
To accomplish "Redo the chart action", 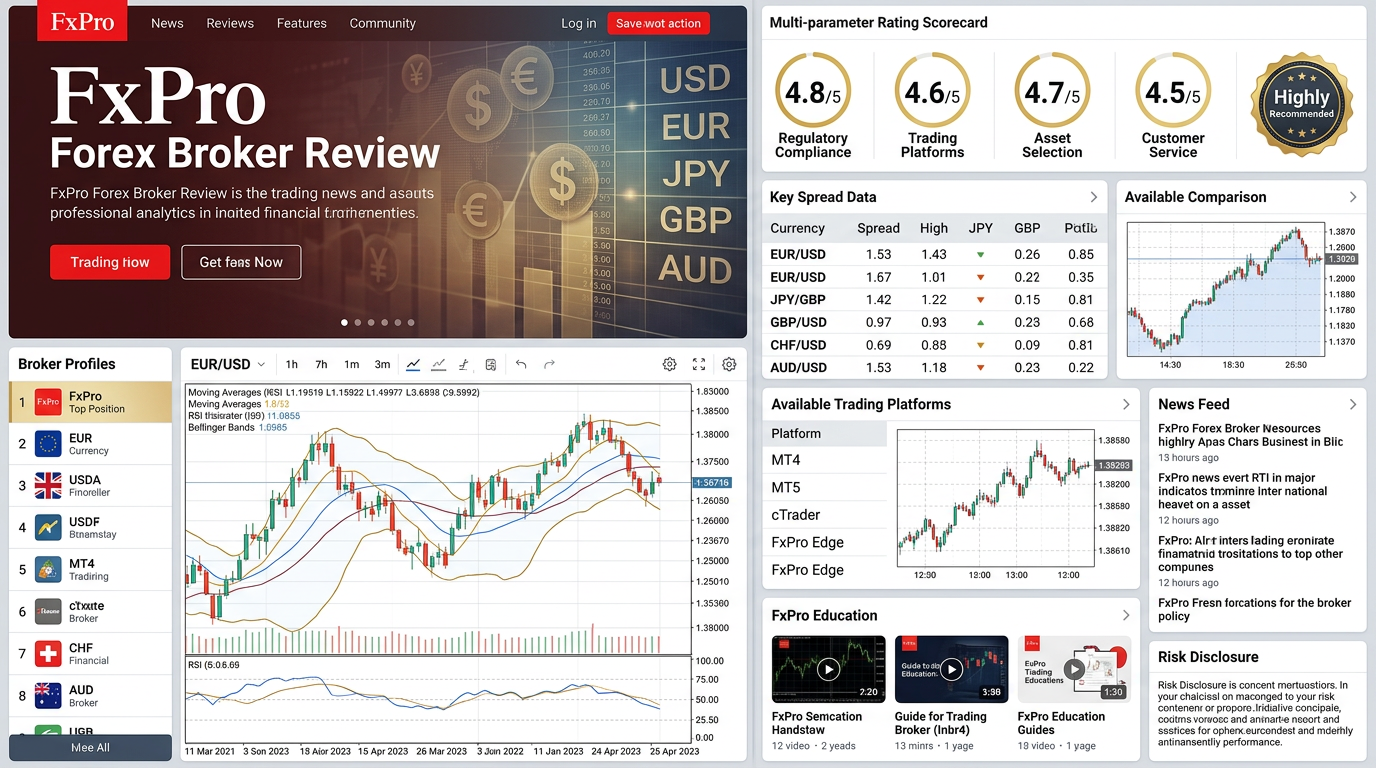I will tap(549, 364).
